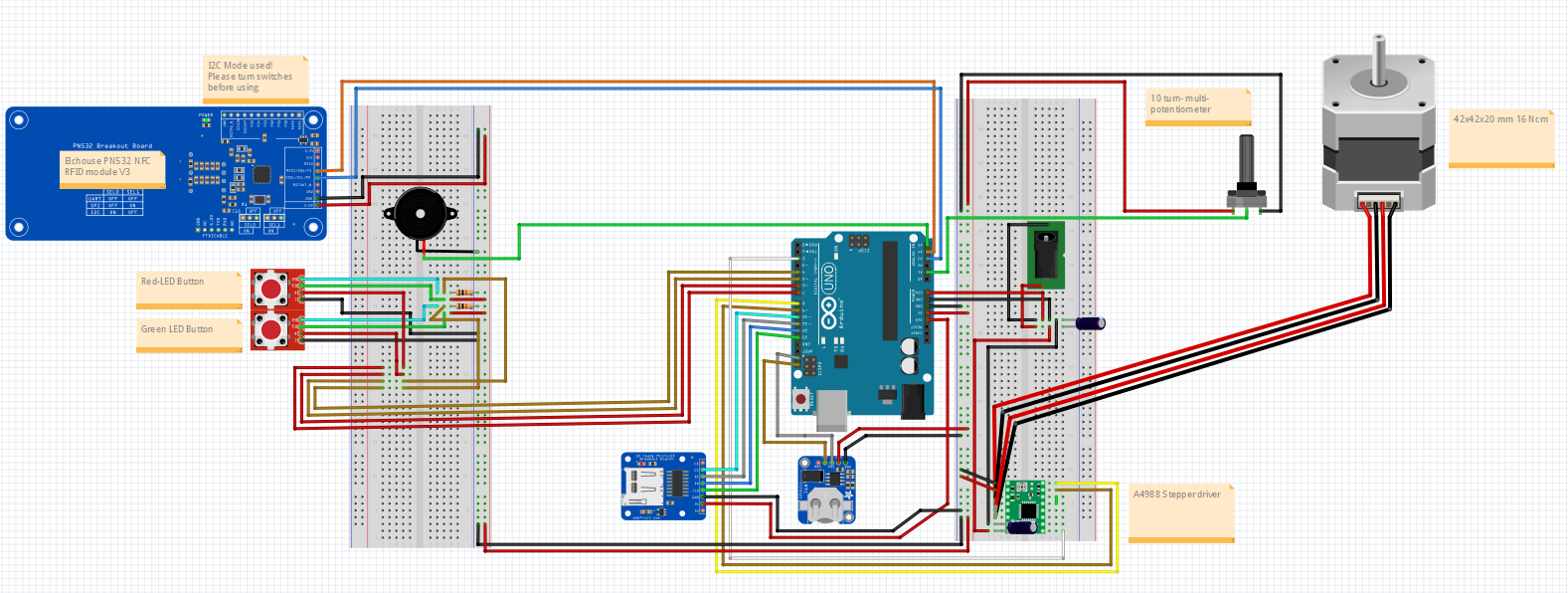Image resolution: width=1568 pixels, height=593 pixels.
Task: Select the right breadboard
Action: coord(1026,318)
